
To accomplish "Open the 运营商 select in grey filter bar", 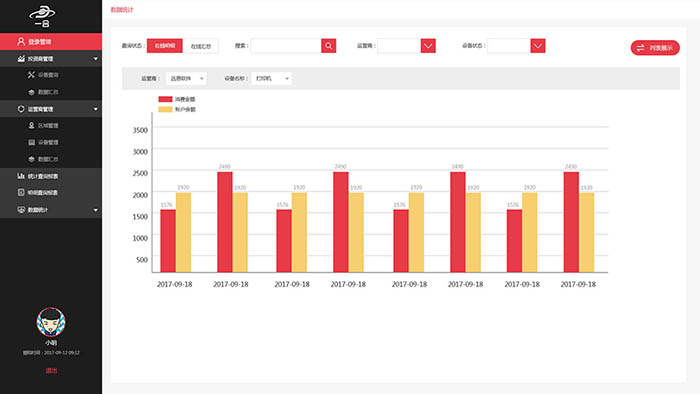I will 186,79.
